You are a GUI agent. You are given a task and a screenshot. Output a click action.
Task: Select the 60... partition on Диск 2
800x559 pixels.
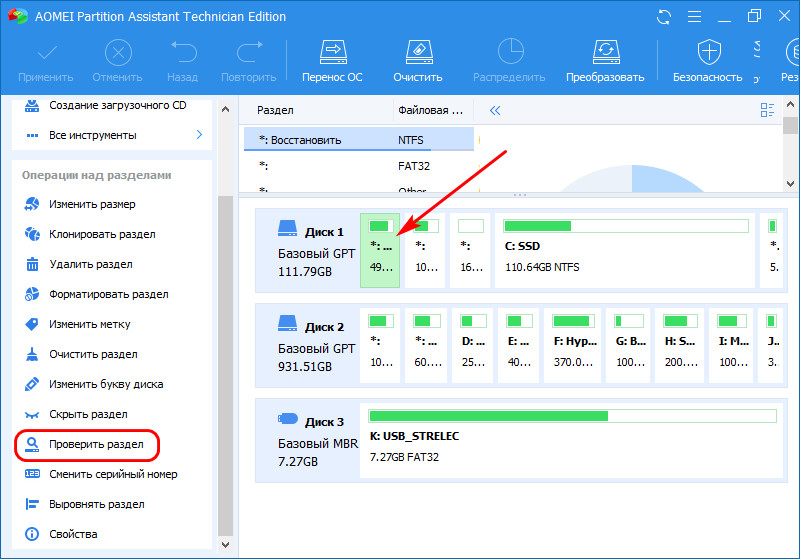(426, 345)
